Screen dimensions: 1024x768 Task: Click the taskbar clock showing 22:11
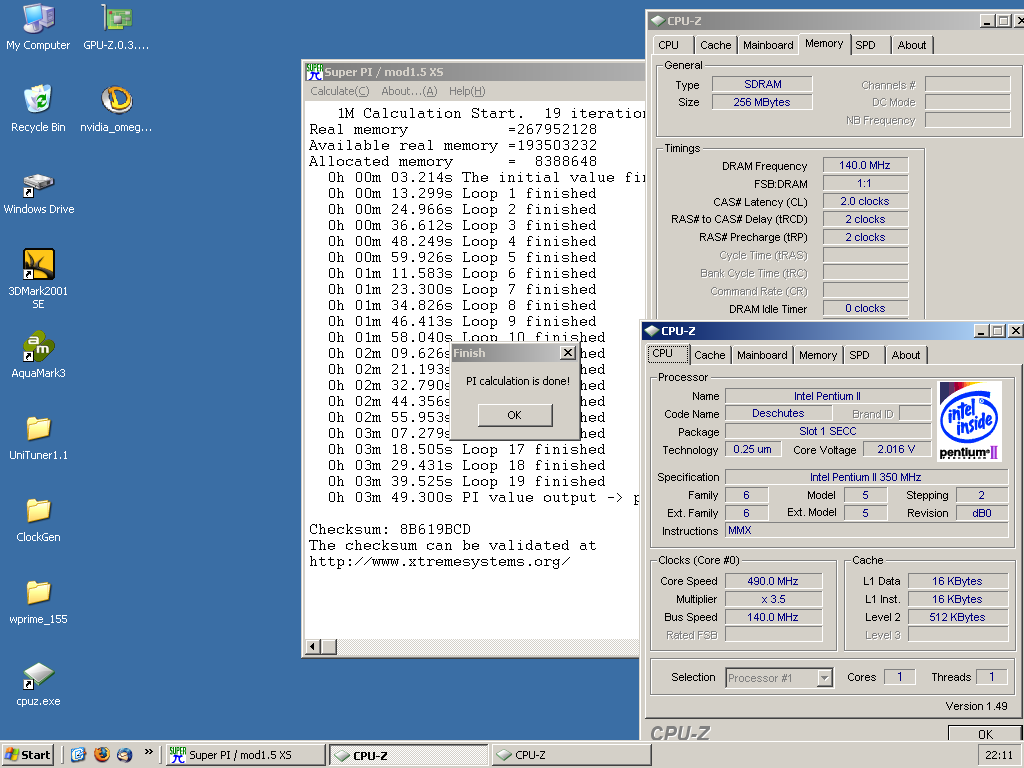coord(999,755)
